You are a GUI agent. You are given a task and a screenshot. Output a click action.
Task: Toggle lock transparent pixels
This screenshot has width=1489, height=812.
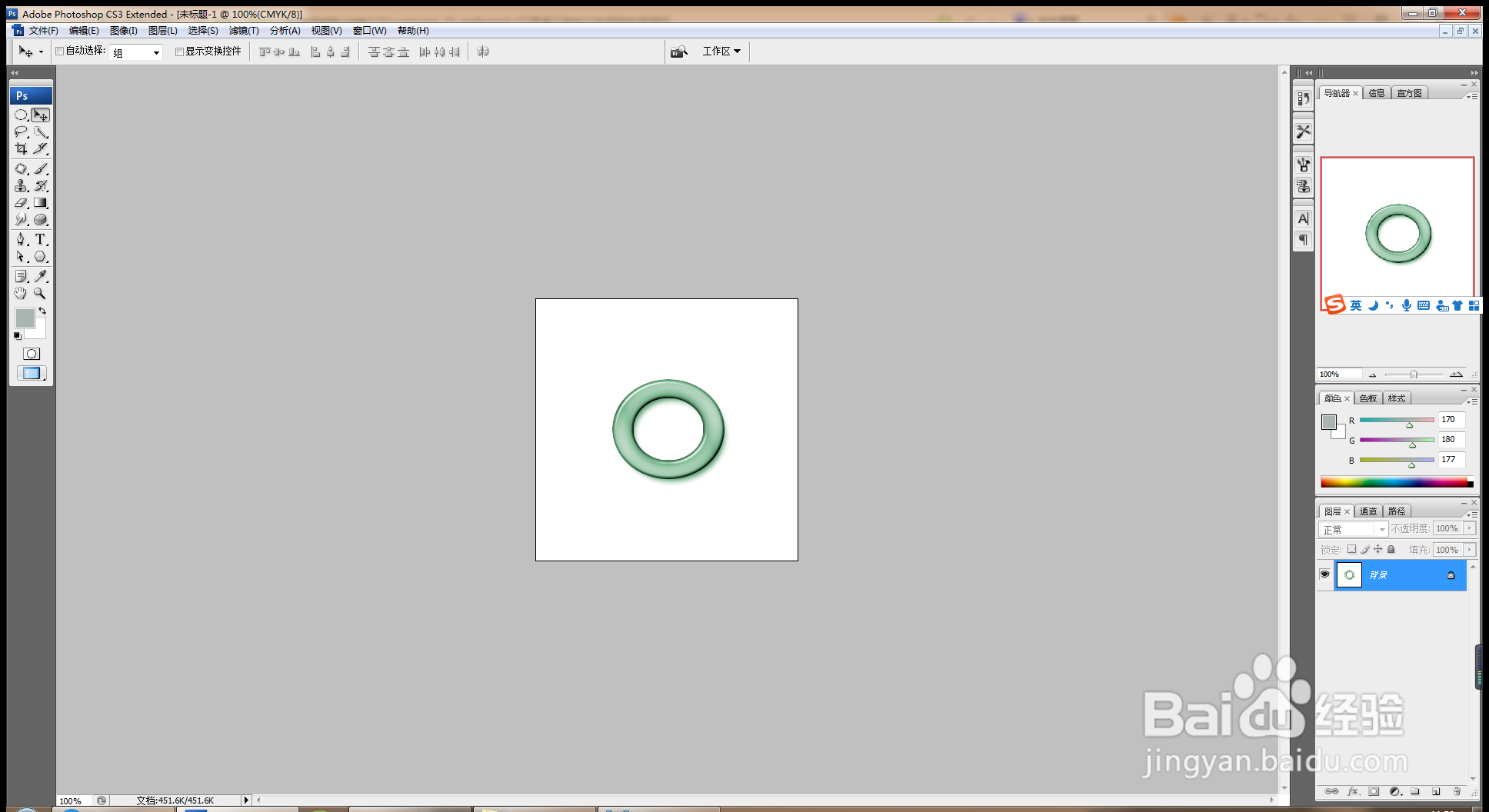[x=1351, y=549]
